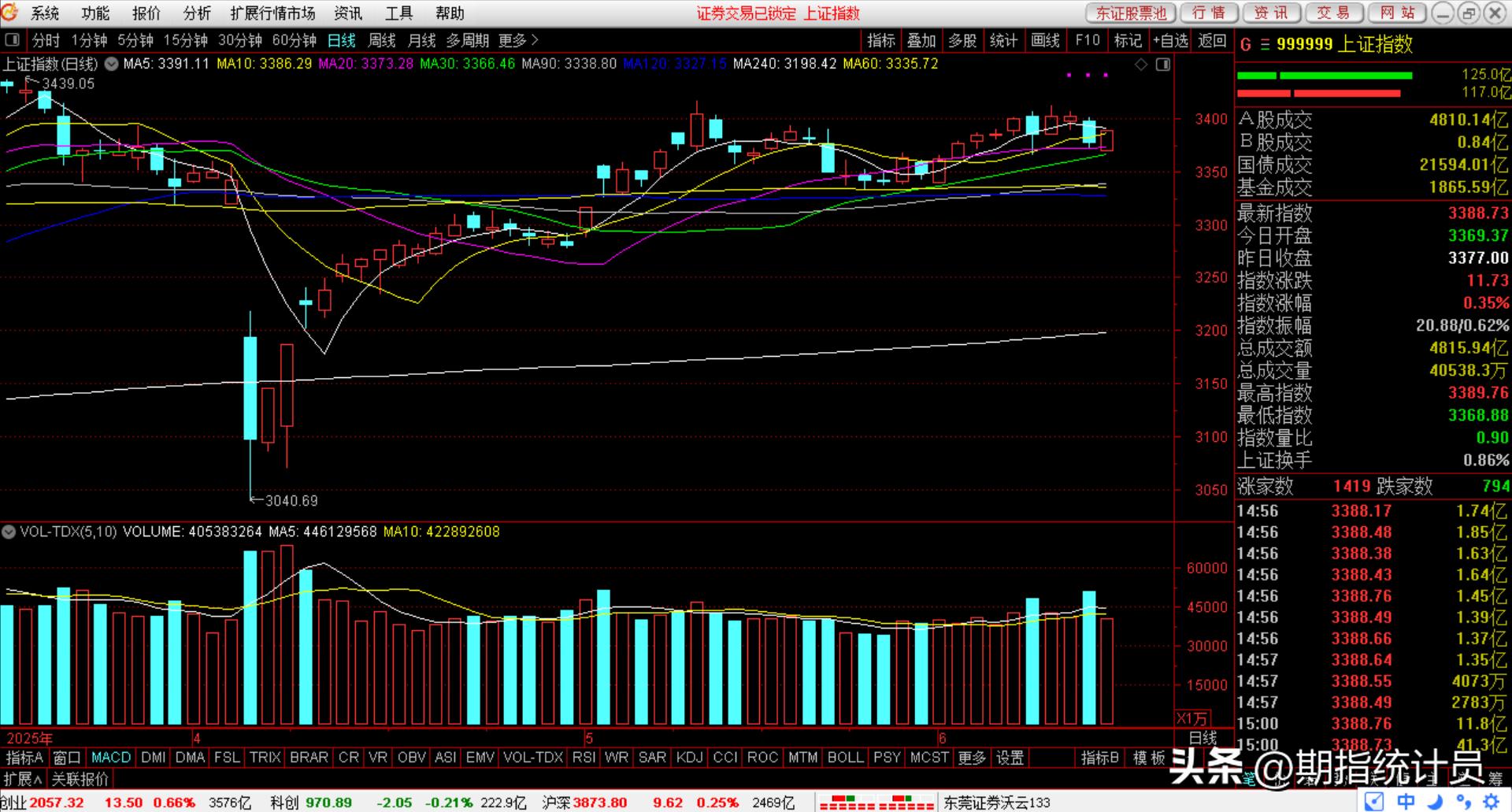
Task: Expand 更多 chart period options
Action: (518, 40)
